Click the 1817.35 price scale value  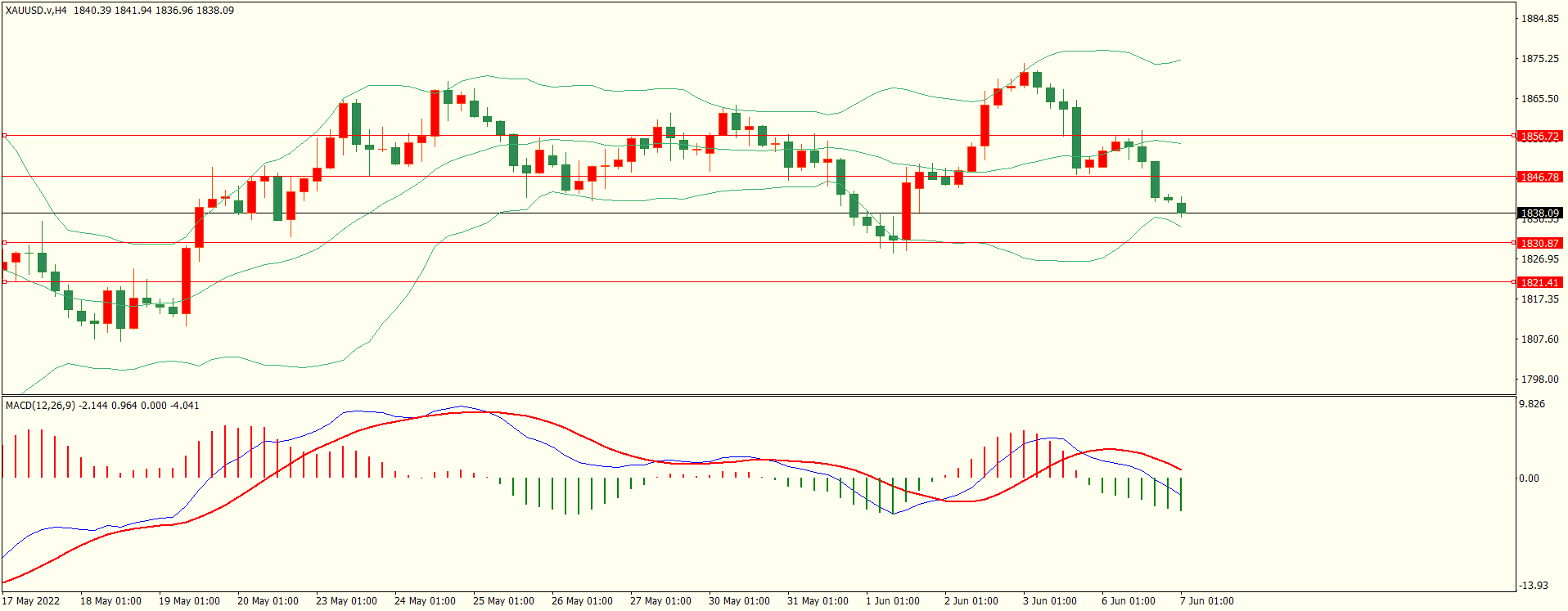[x=1539, y=299]
